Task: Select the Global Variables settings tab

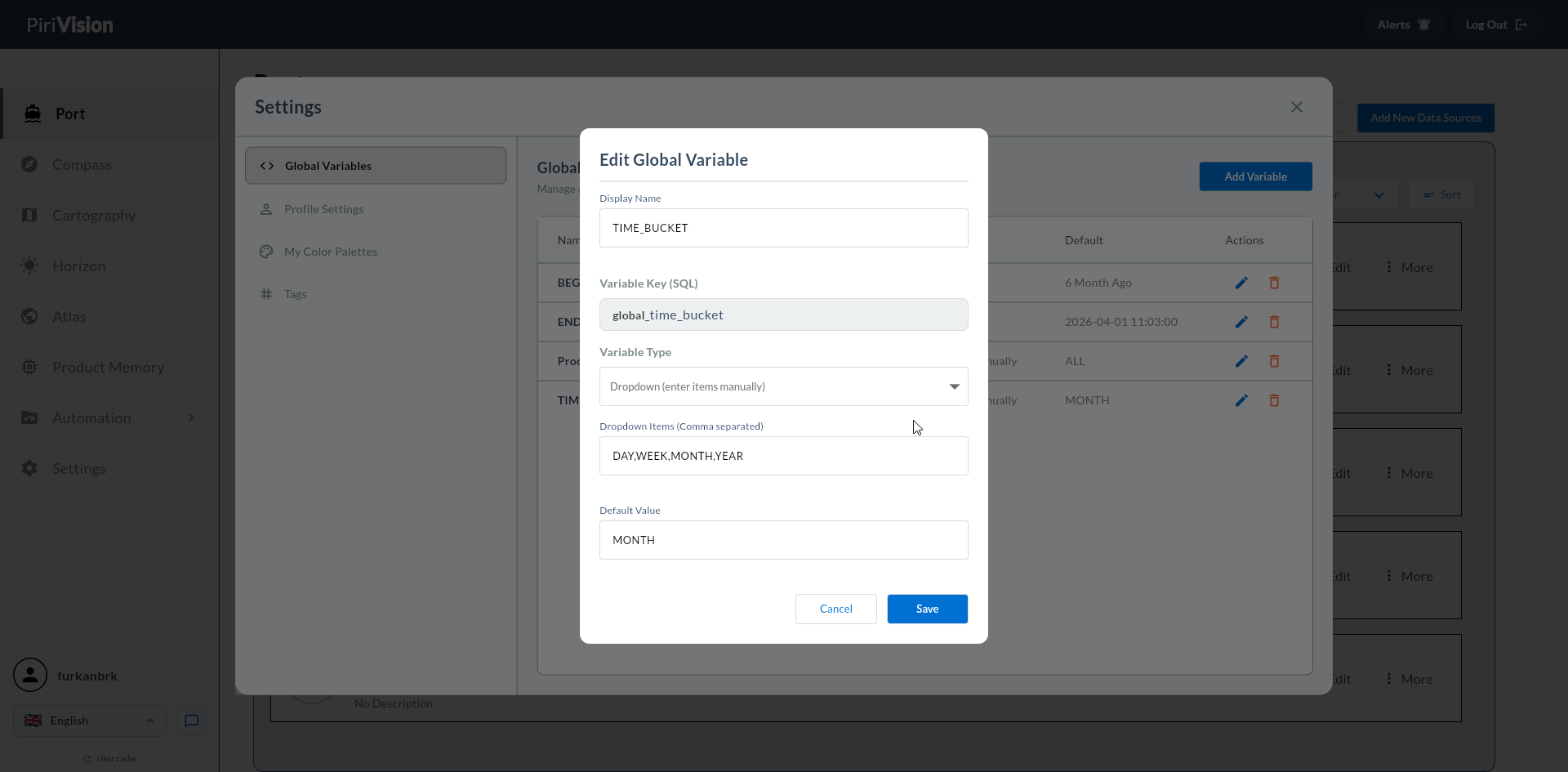Action: tap(376, 166)
